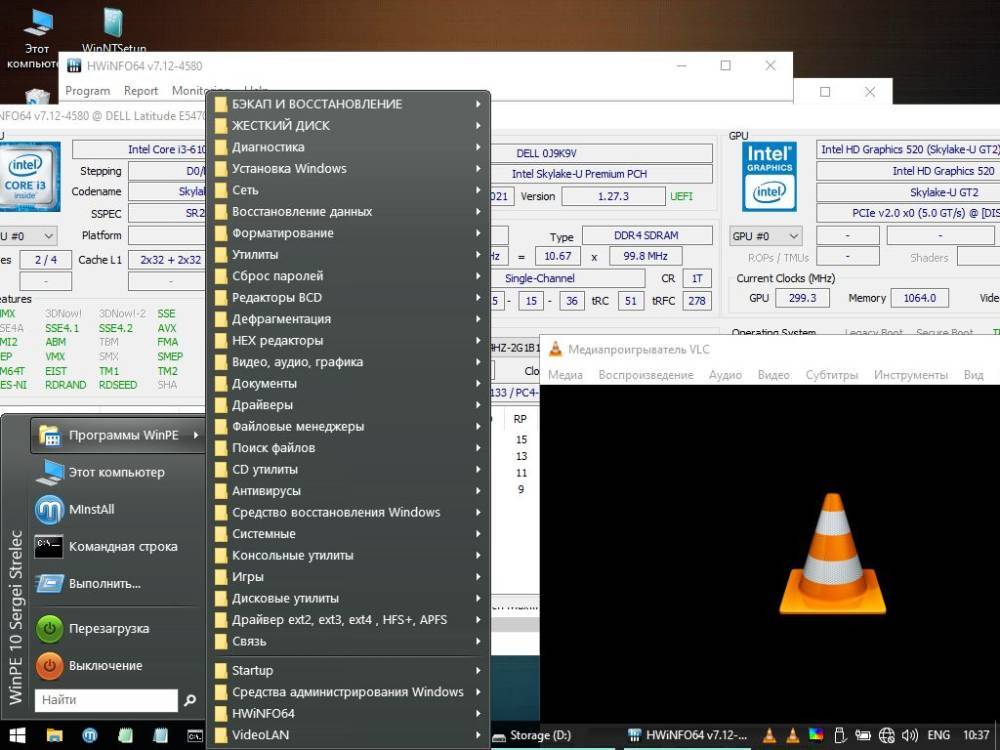The height and width of the screenshot is (750, 1000).
Task: Click the volume icon in the system tray
Action: point(909,735)
